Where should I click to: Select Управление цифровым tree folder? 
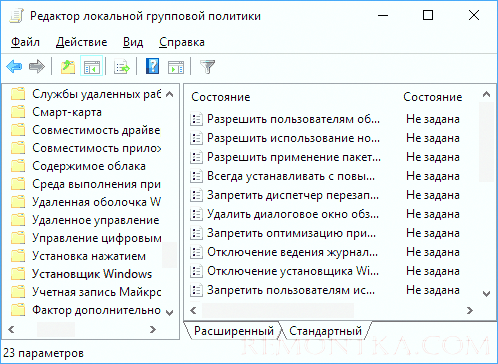pos(86,238)
